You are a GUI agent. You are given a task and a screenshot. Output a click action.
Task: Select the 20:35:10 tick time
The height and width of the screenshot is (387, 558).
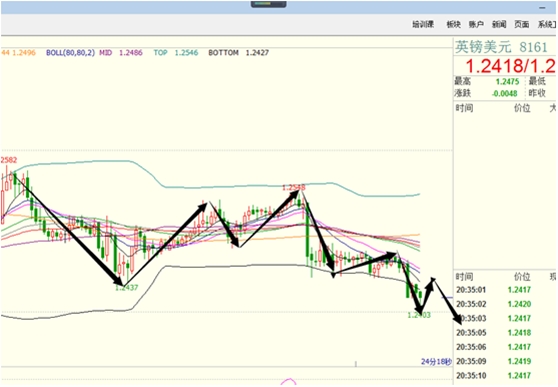pyautogui.click(x=471, y=376)
